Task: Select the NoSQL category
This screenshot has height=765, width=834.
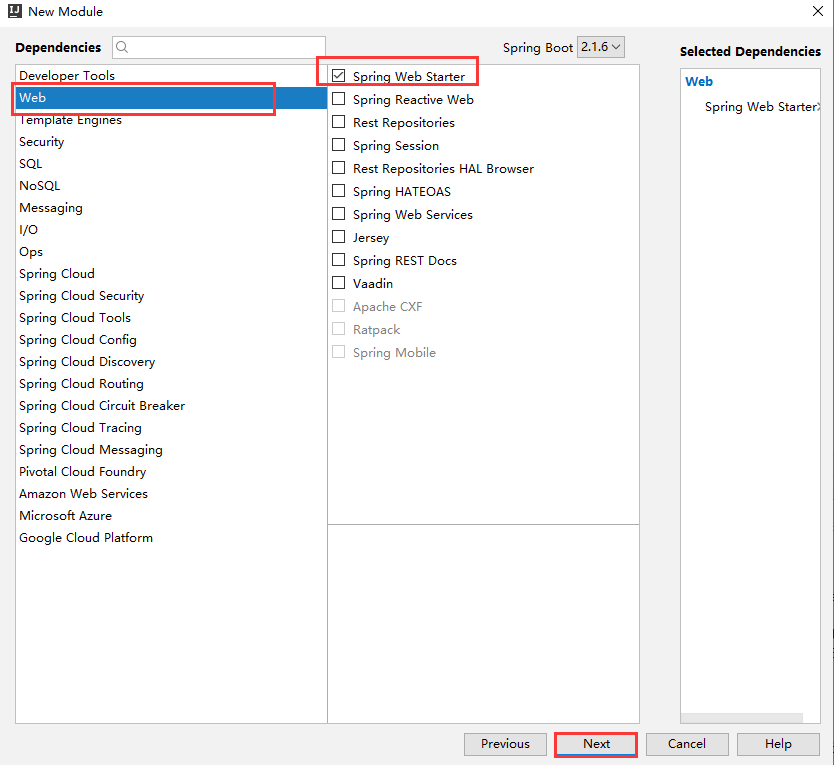Action: tap(171, 186)
